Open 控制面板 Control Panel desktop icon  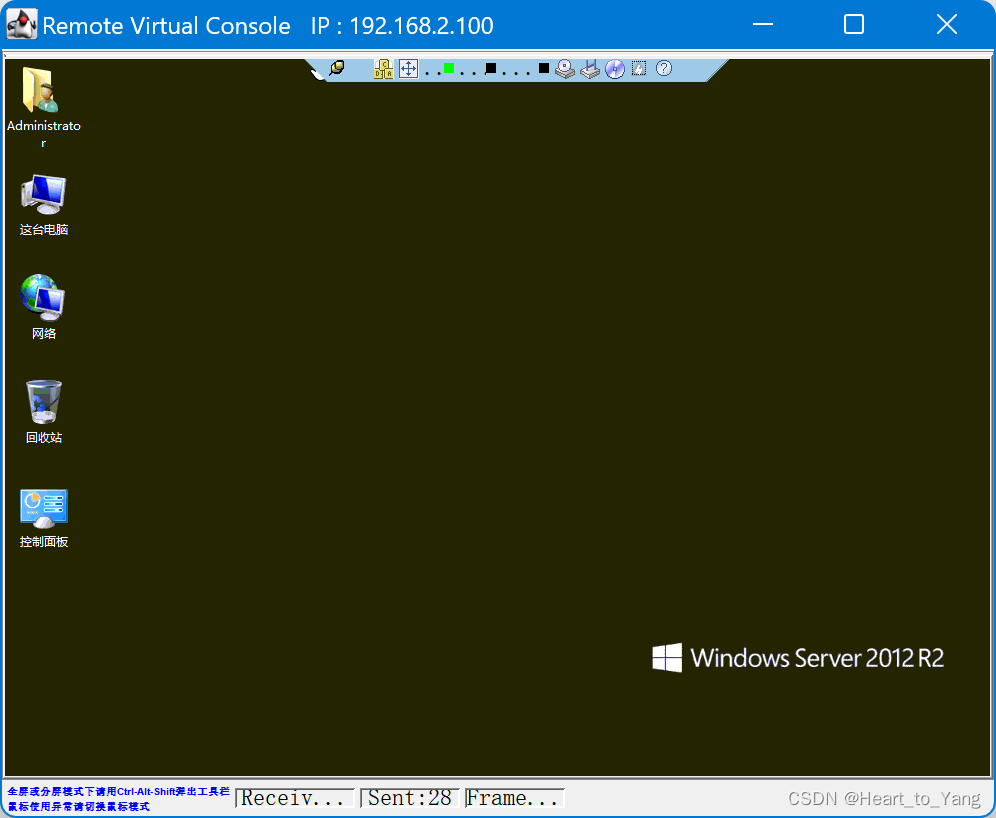[x=43, y=506]
